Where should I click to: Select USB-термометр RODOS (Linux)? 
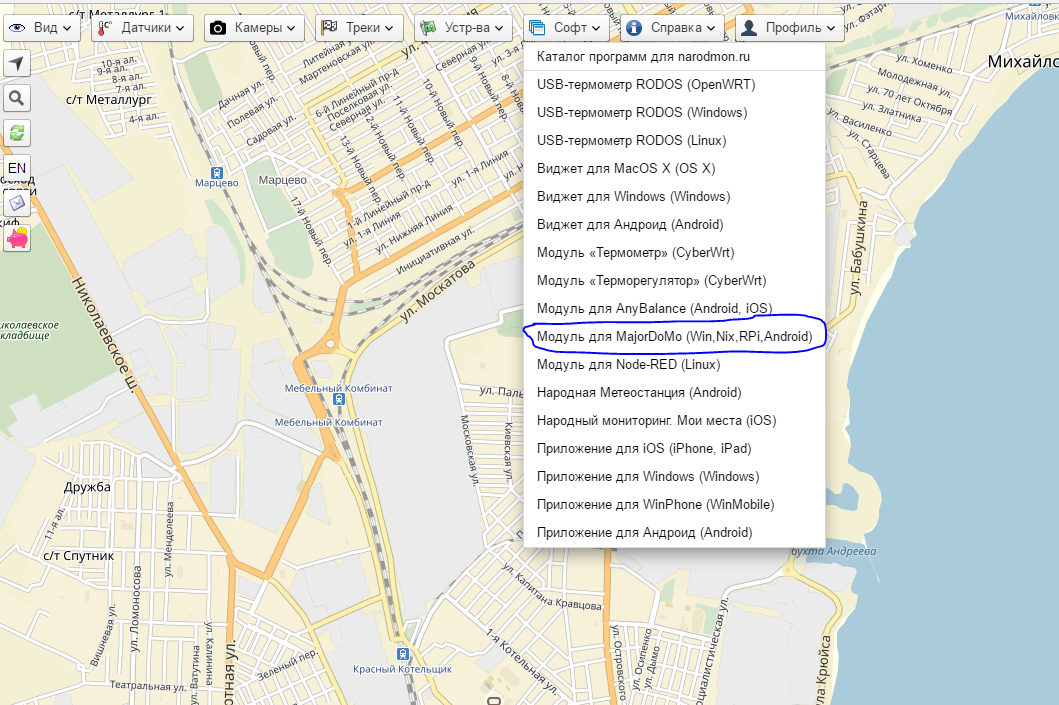point(674,140)
